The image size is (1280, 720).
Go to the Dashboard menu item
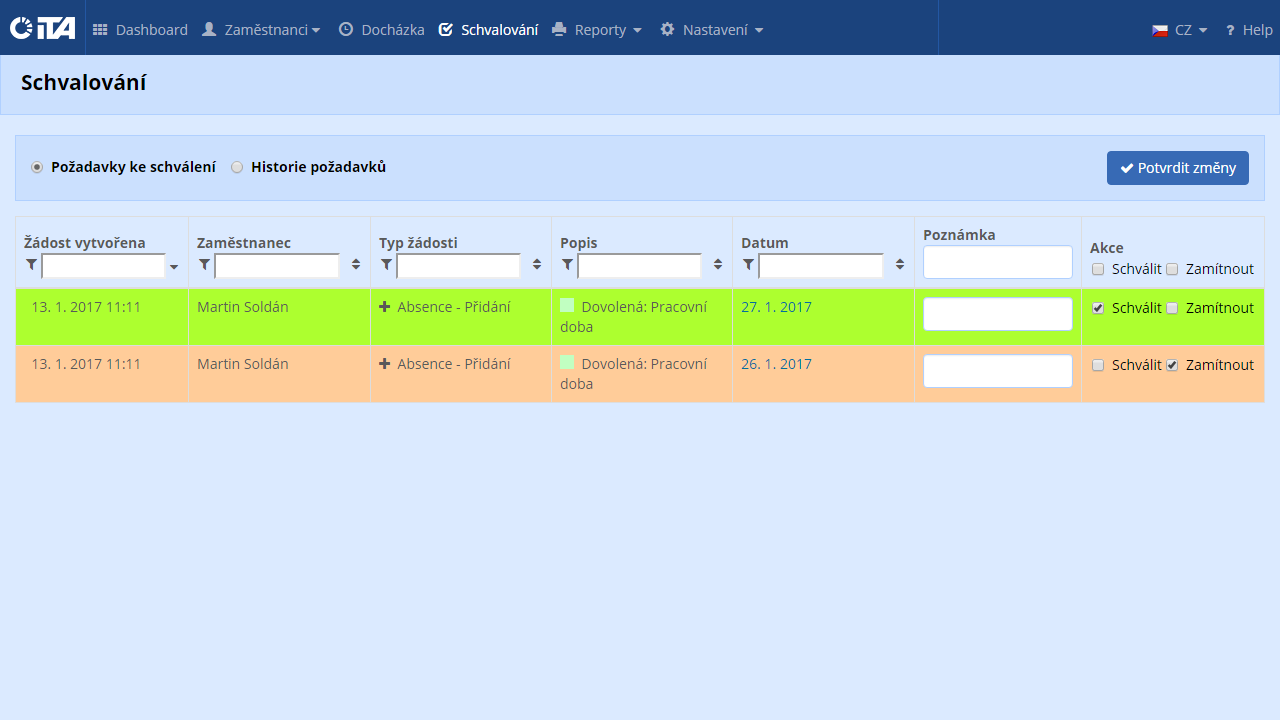tap(140, 30)
